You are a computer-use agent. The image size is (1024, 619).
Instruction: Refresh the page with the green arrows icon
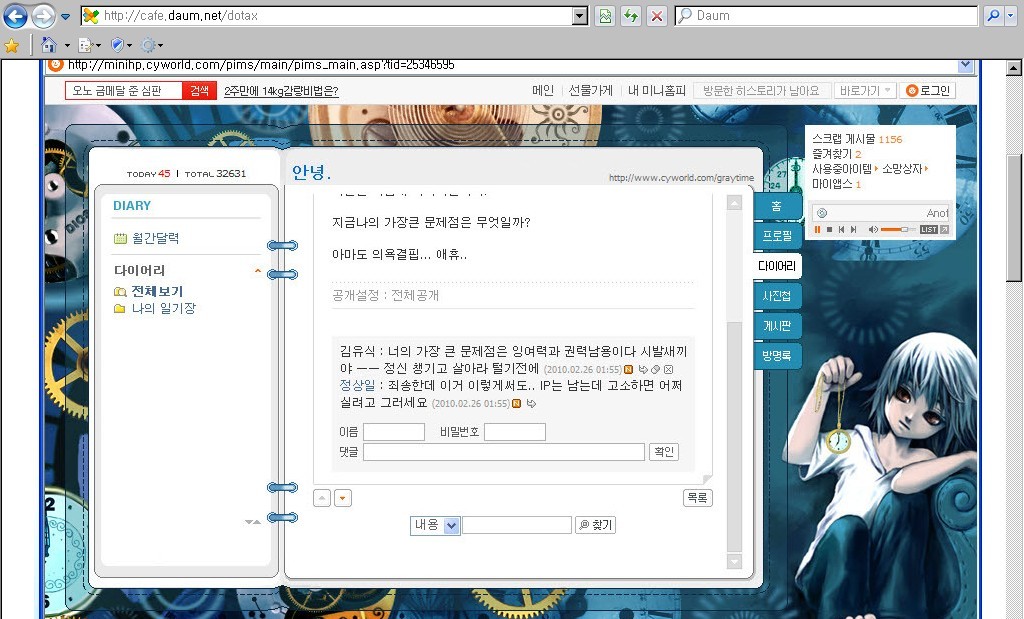(x=631, y=16)
